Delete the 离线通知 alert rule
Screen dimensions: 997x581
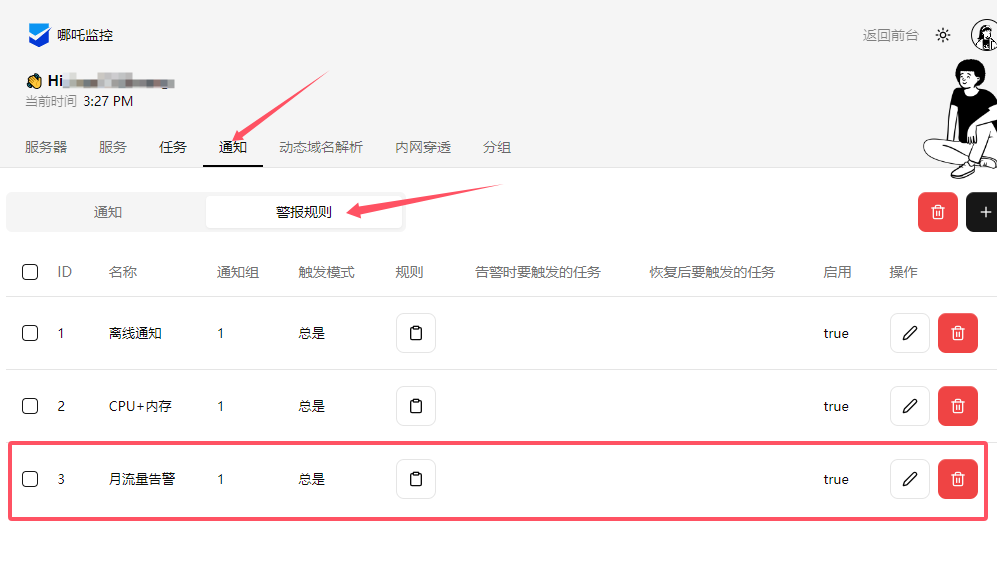click(957, 333)
